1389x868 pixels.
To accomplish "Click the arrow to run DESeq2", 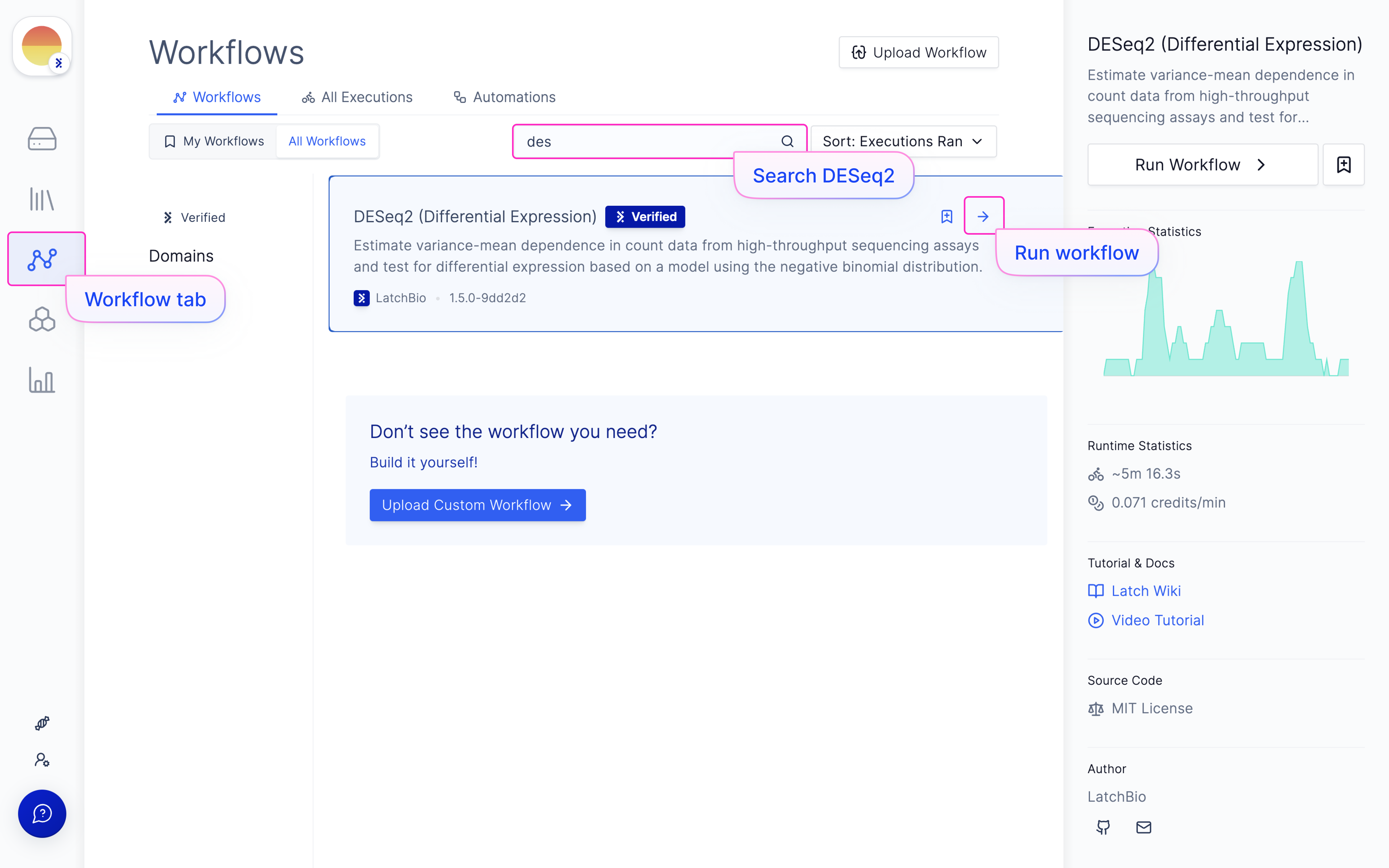I will [983, 216].
